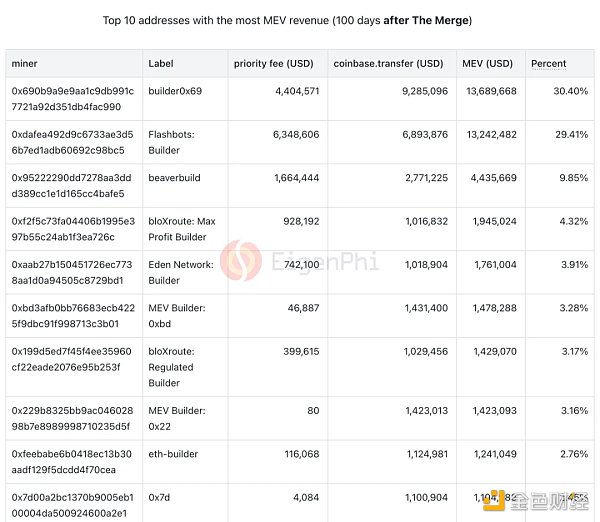Select the miner address starting 0x690b9a9e

72,98
